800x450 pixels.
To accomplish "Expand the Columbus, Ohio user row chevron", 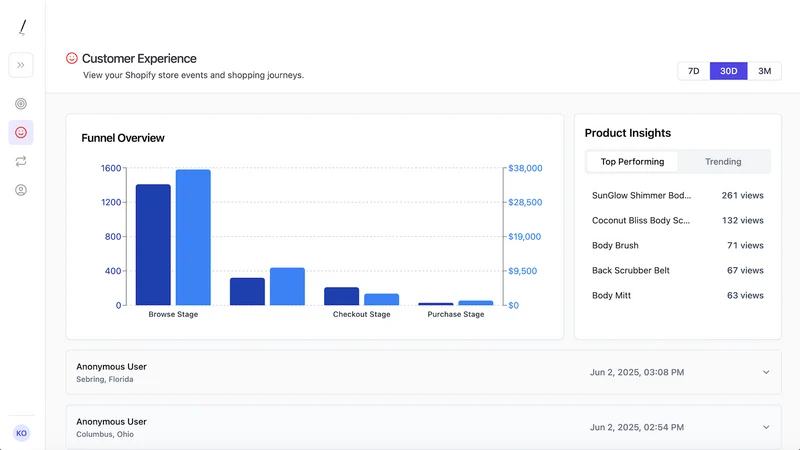I will pos(766,428).
